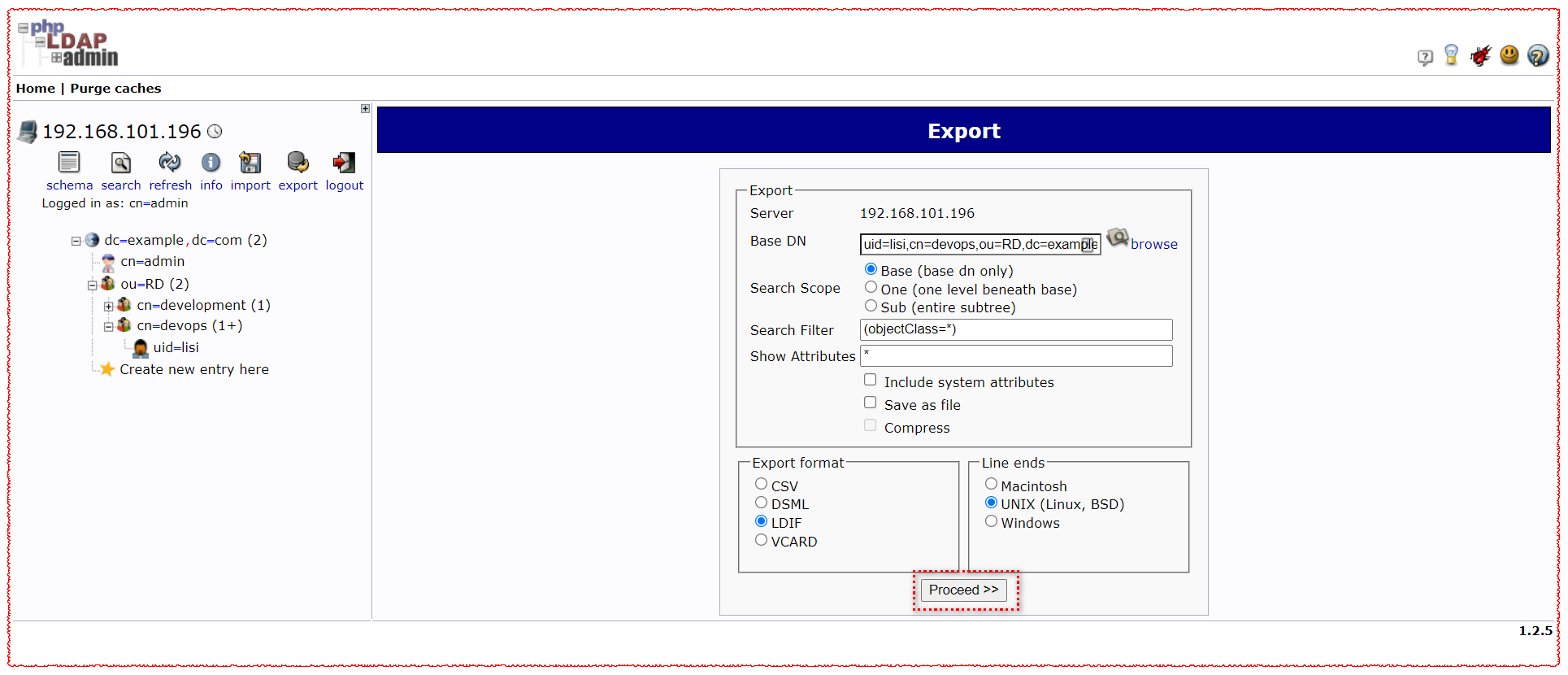
Task: Click the logout icon
Action: click(344, 163)
